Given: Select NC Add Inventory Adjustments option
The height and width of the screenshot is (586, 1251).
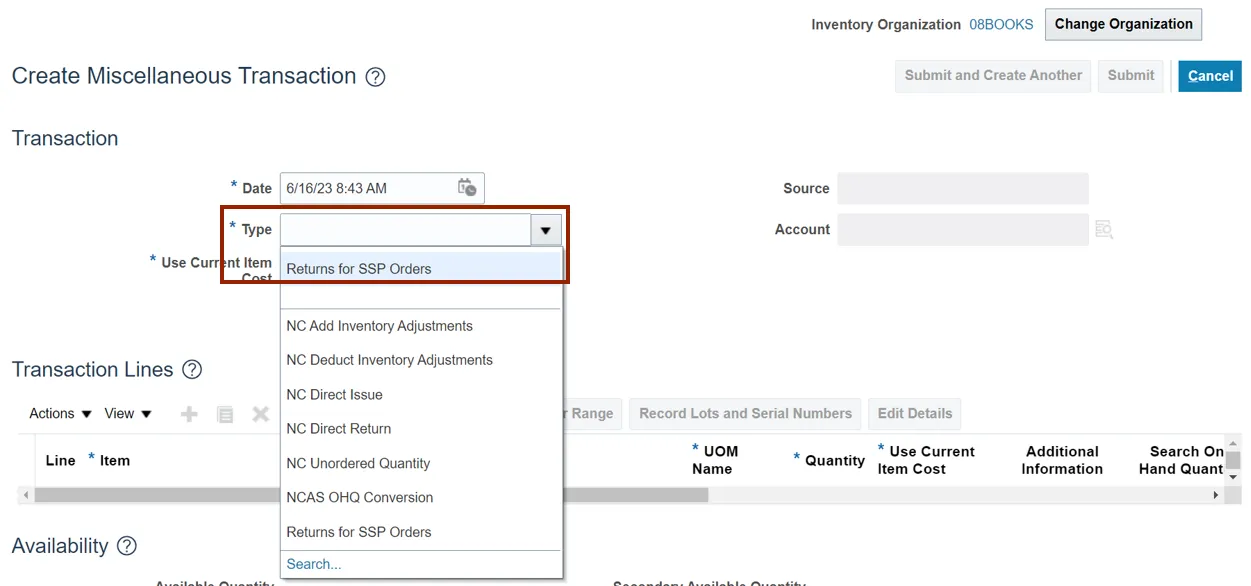Looking at the screenshot, I should pyautogui.click(x=379, y=326).
